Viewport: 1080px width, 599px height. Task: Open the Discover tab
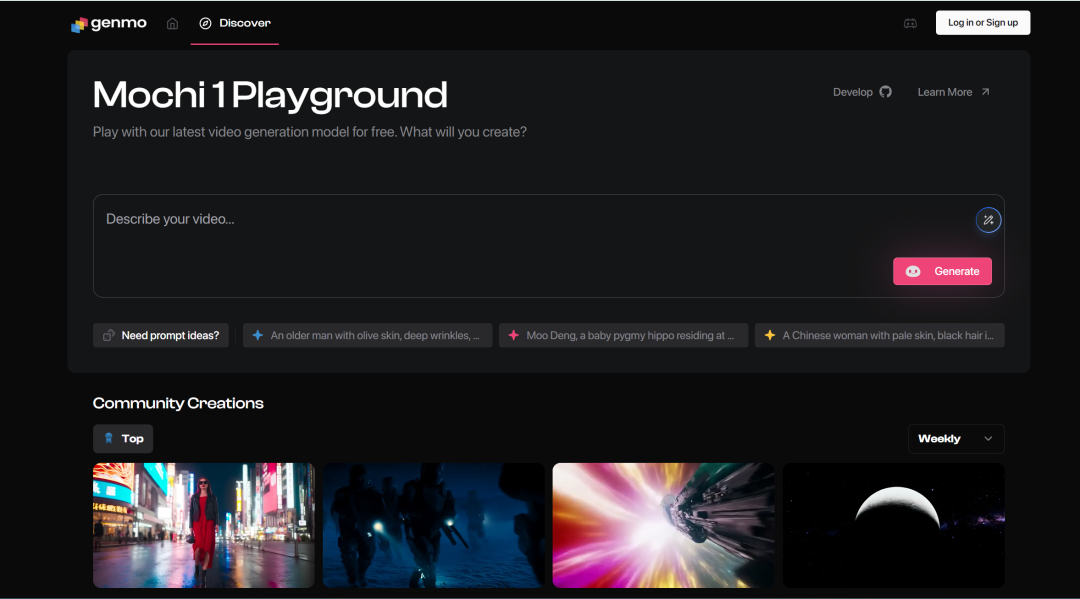click(235, 23)
